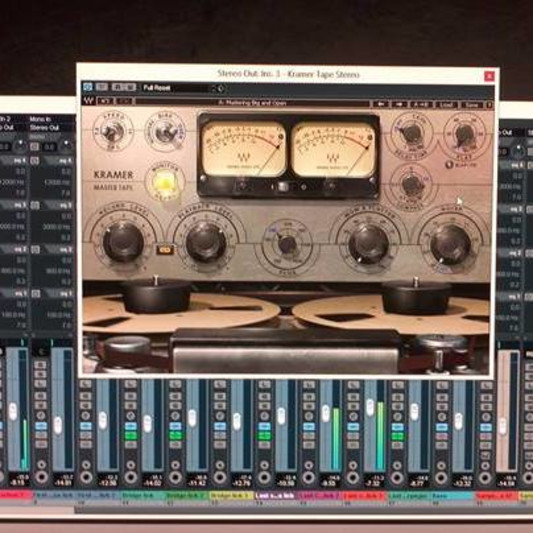533x533 pixels.
Task: Go to next Waves preset arrow
Action: [x=399, y=104]
